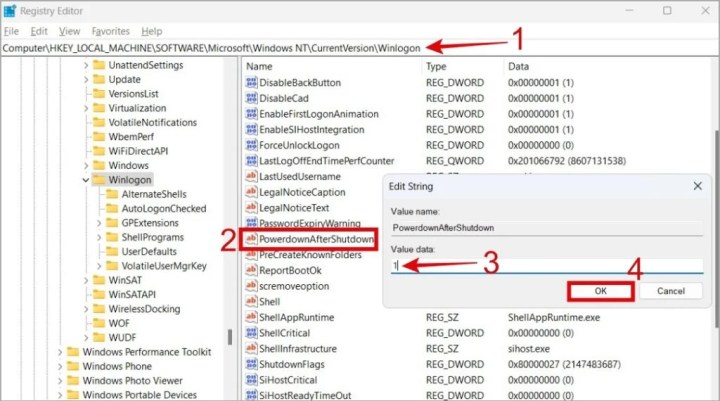Screen dimensions: 720x401
Task: Click the LegalNoticeCaption string icon
Action: 251,192
